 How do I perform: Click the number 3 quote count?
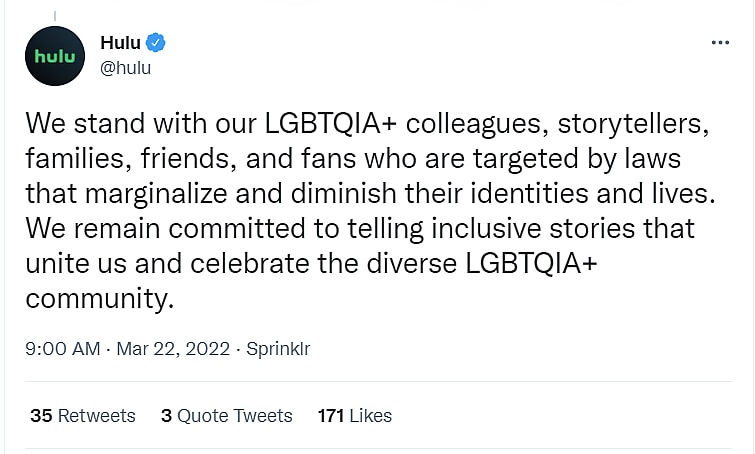click(166, 415)
